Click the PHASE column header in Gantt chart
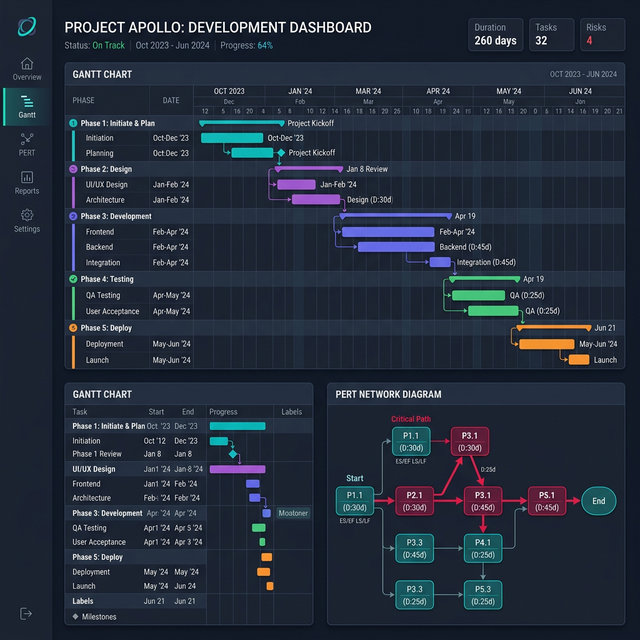 click(84, 100)
